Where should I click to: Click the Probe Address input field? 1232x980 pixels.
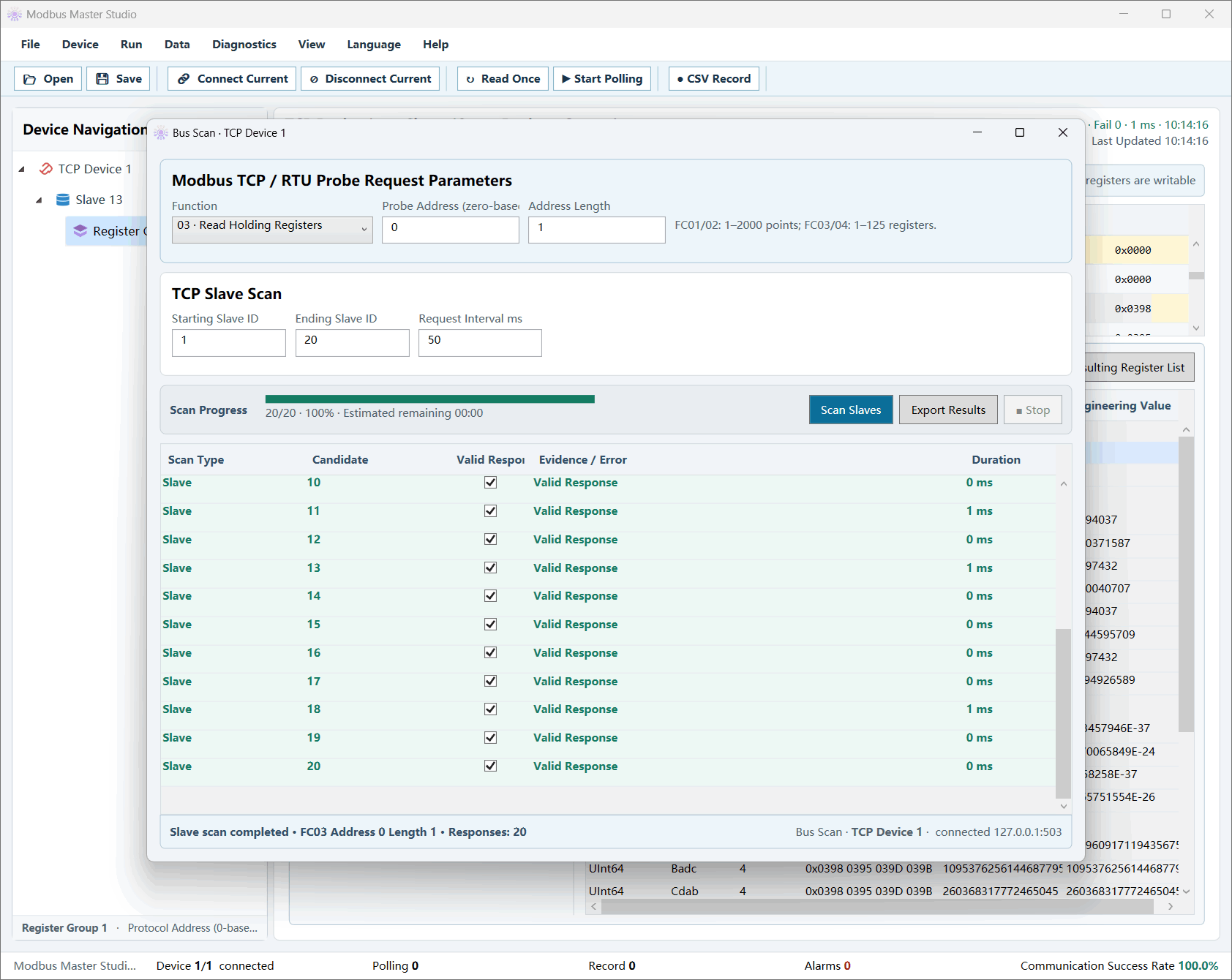(x=451, y=230)
